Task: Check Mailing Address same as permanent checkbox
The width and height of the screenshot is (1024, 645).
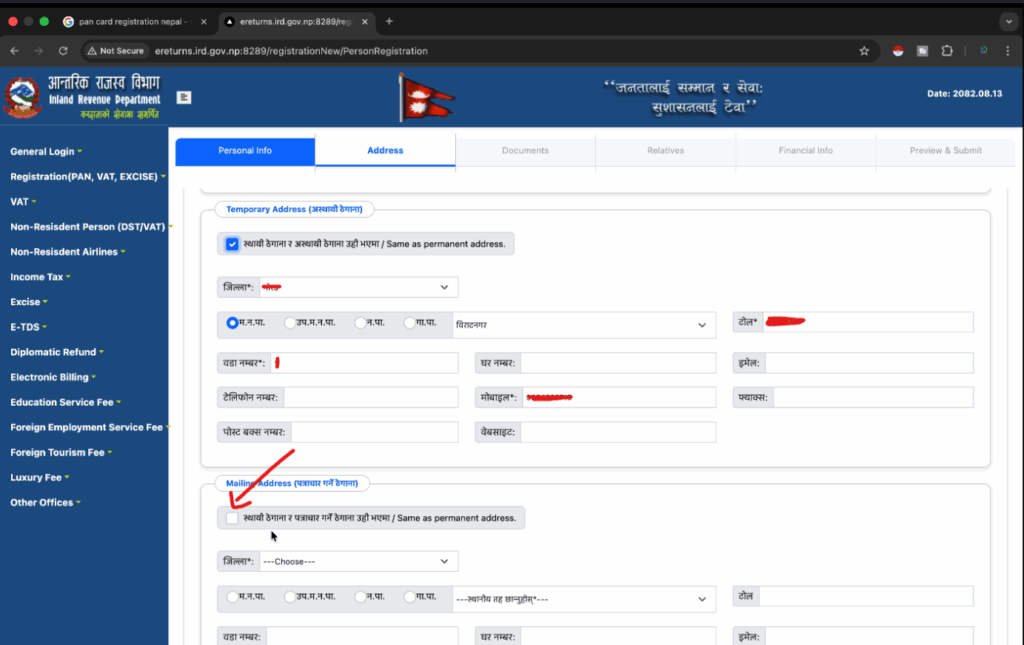Action: (x=232, y=518)
